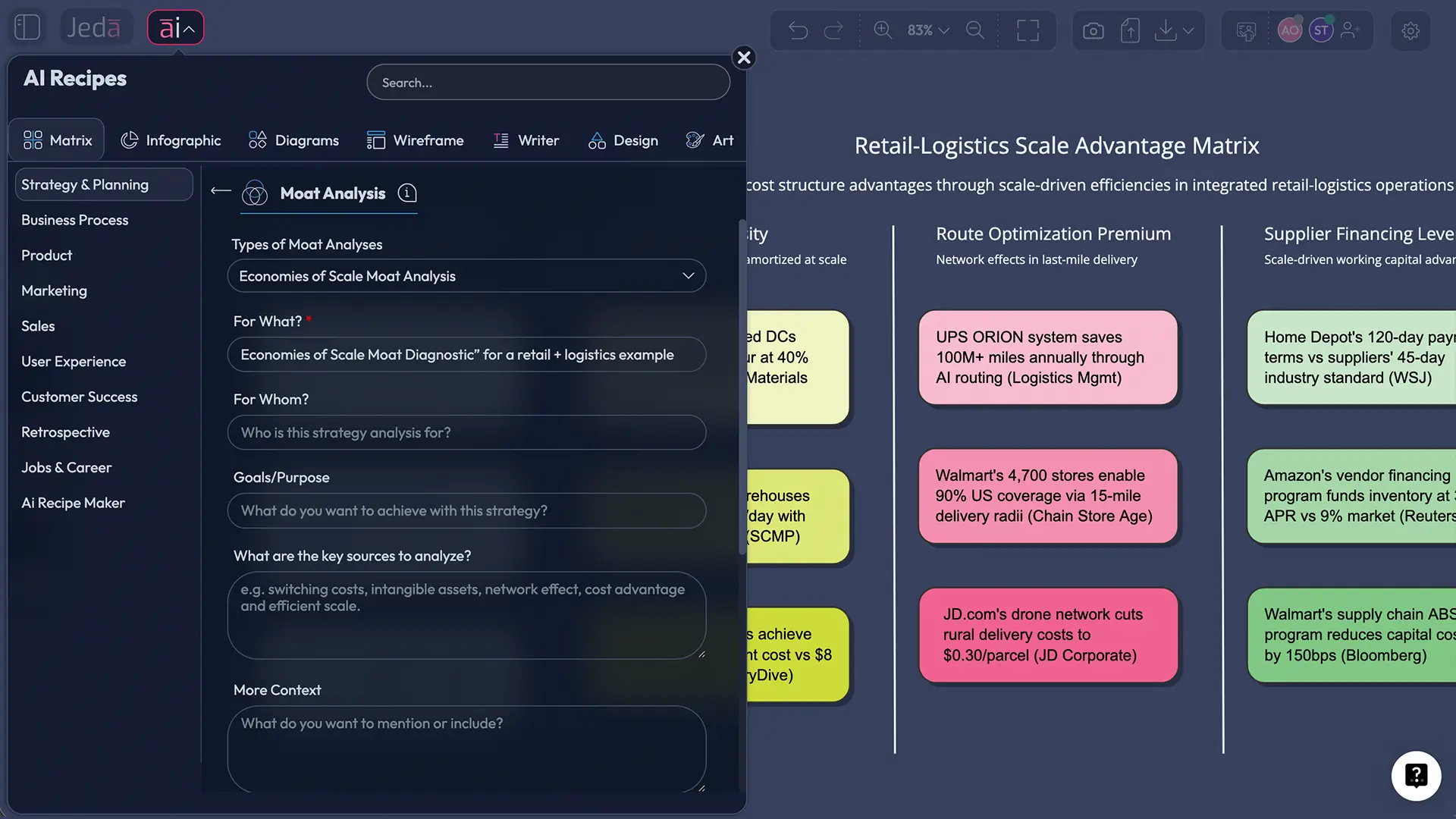Screen dimensions: 1456x819
Task: Click the AO user avatar
Action: [1289, 30]
